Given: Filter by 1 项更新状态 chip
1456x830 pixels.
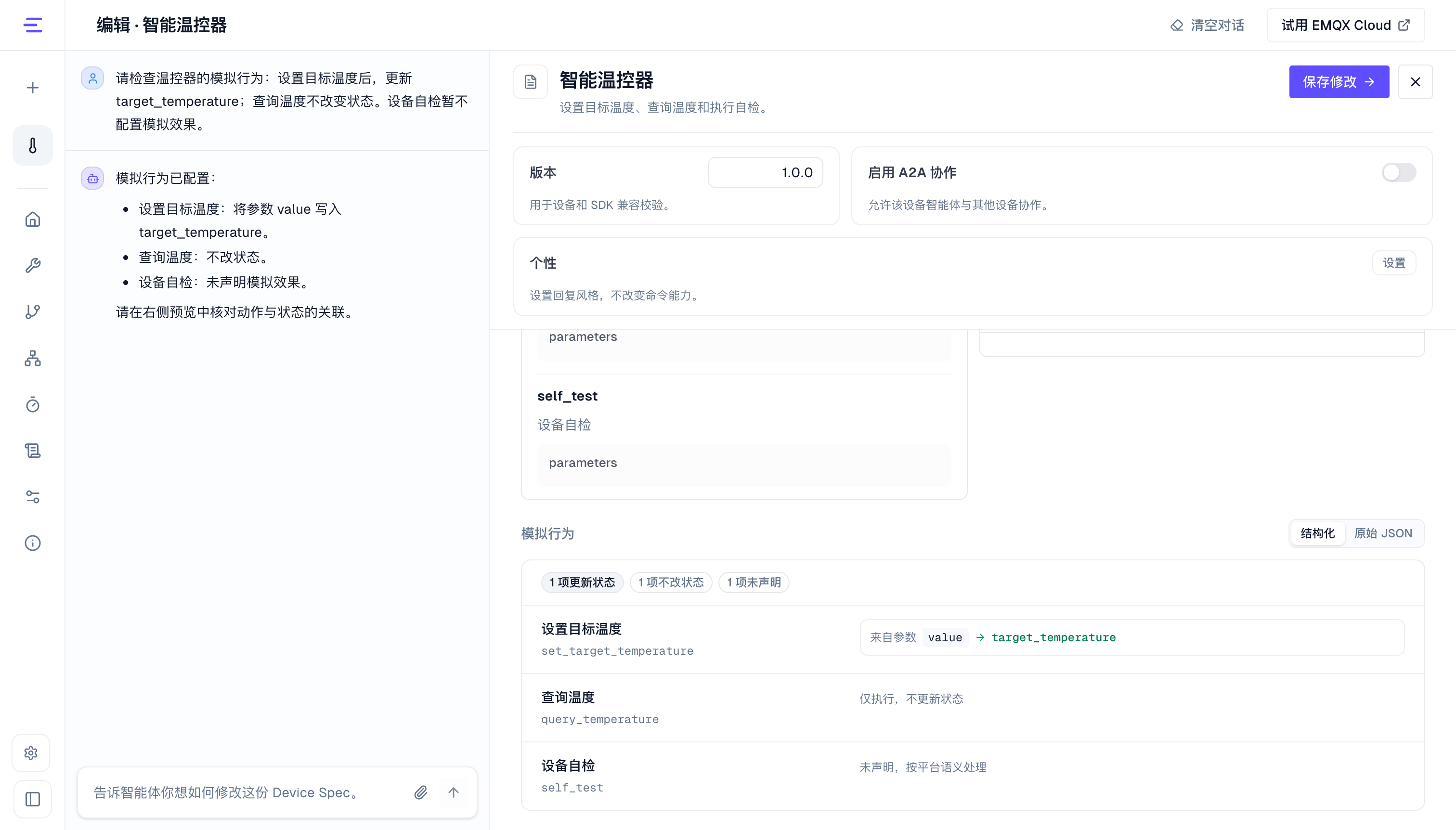Looking at the screenshot, I should click(582, 582).
